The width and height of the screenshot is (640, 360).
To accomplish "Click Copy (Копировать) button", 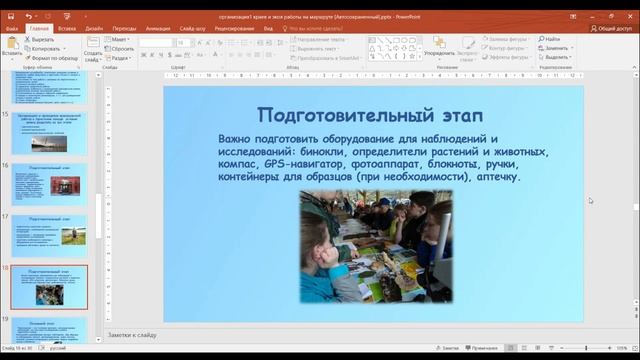I will pos(42,49).
